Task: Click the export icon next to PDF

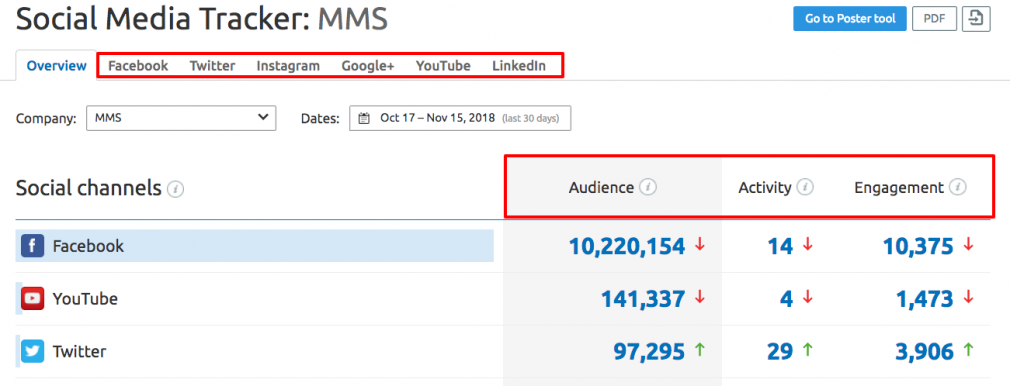Action: [976, 19]
